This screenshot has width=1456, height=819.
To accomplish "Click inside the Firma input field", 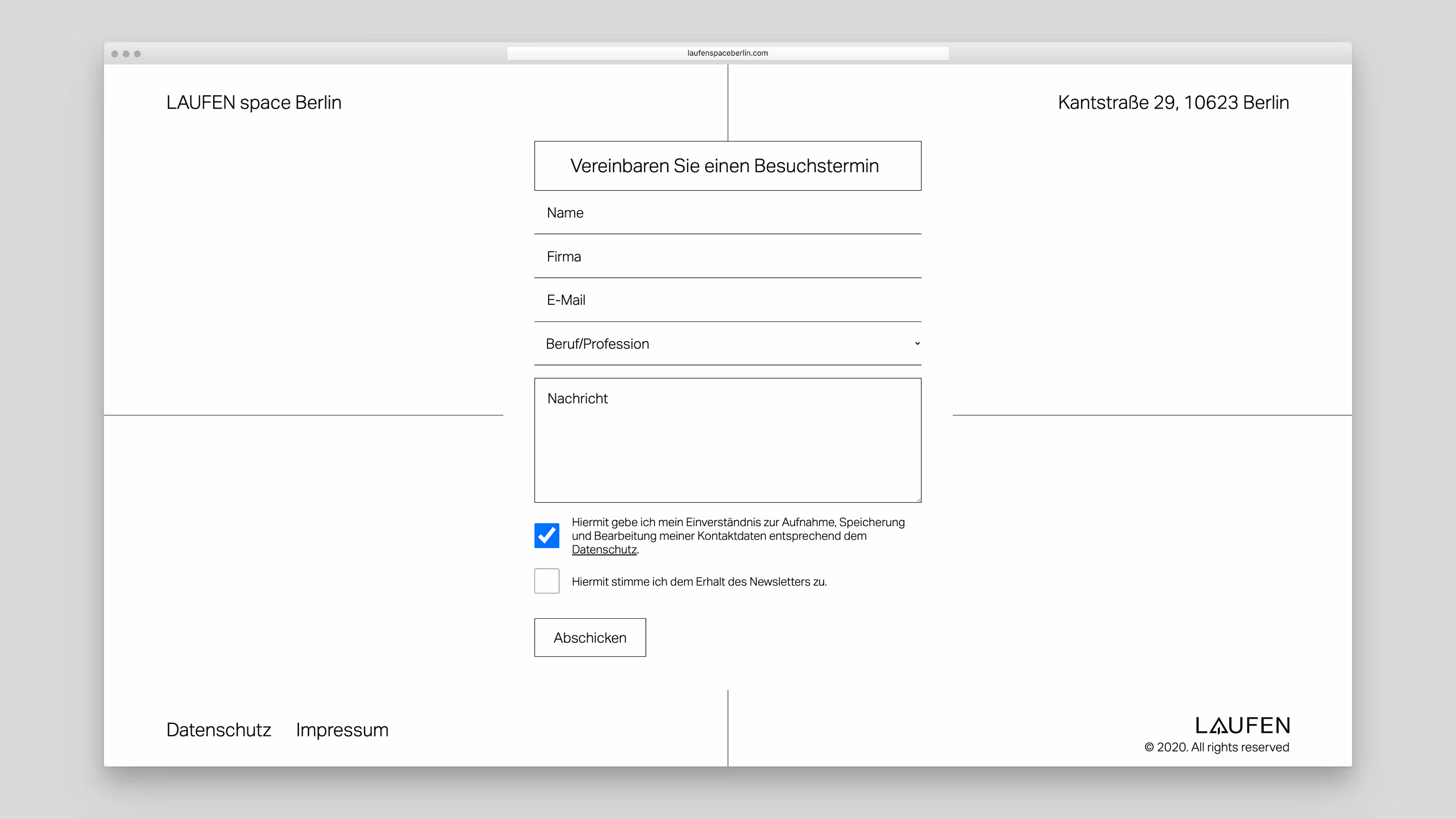I will click(x=727, y=256).
